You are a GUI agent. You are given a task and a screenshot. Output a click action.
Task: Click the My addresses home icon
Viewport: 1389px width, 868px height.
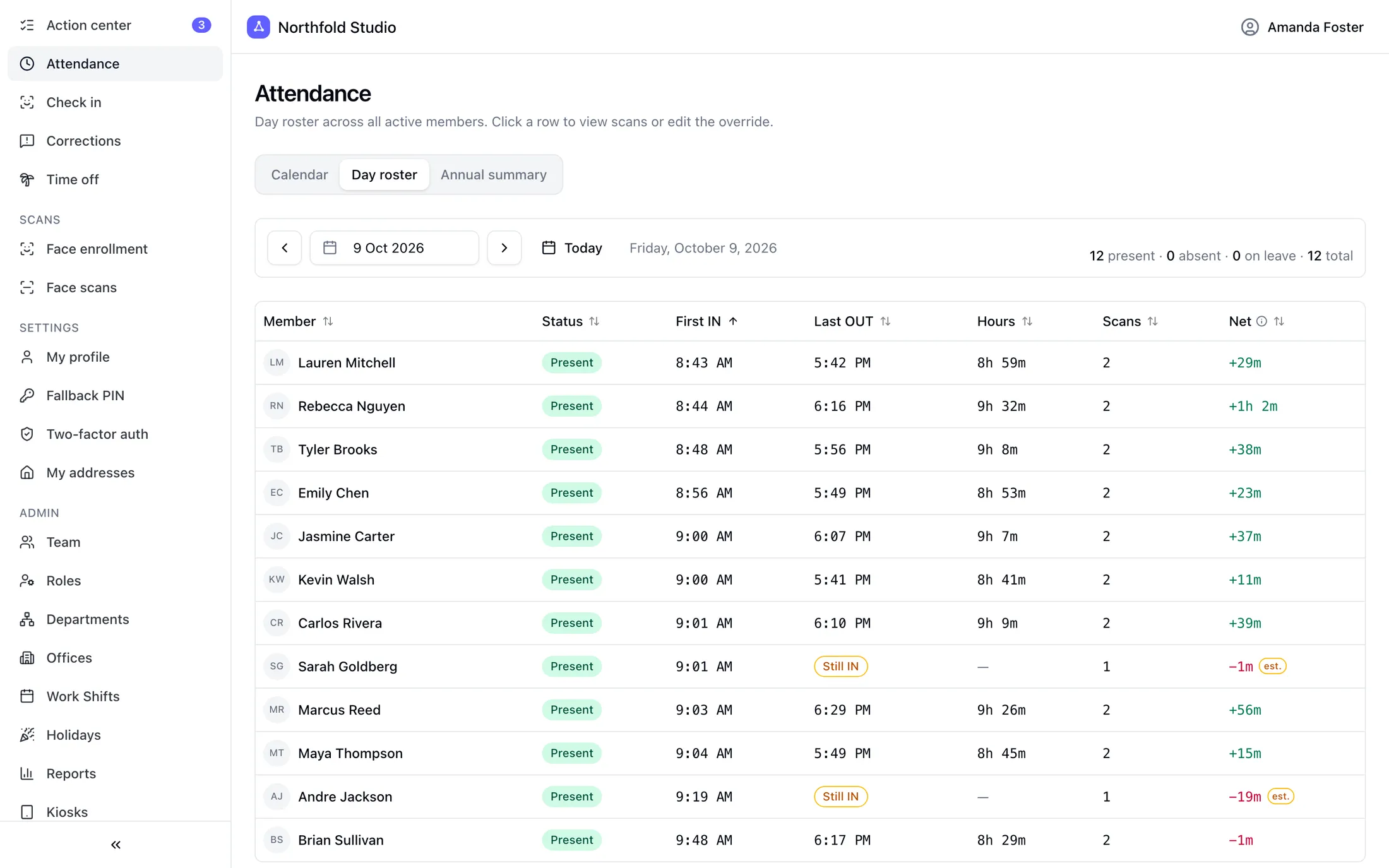pyautogui.click(x=27, y=472)
